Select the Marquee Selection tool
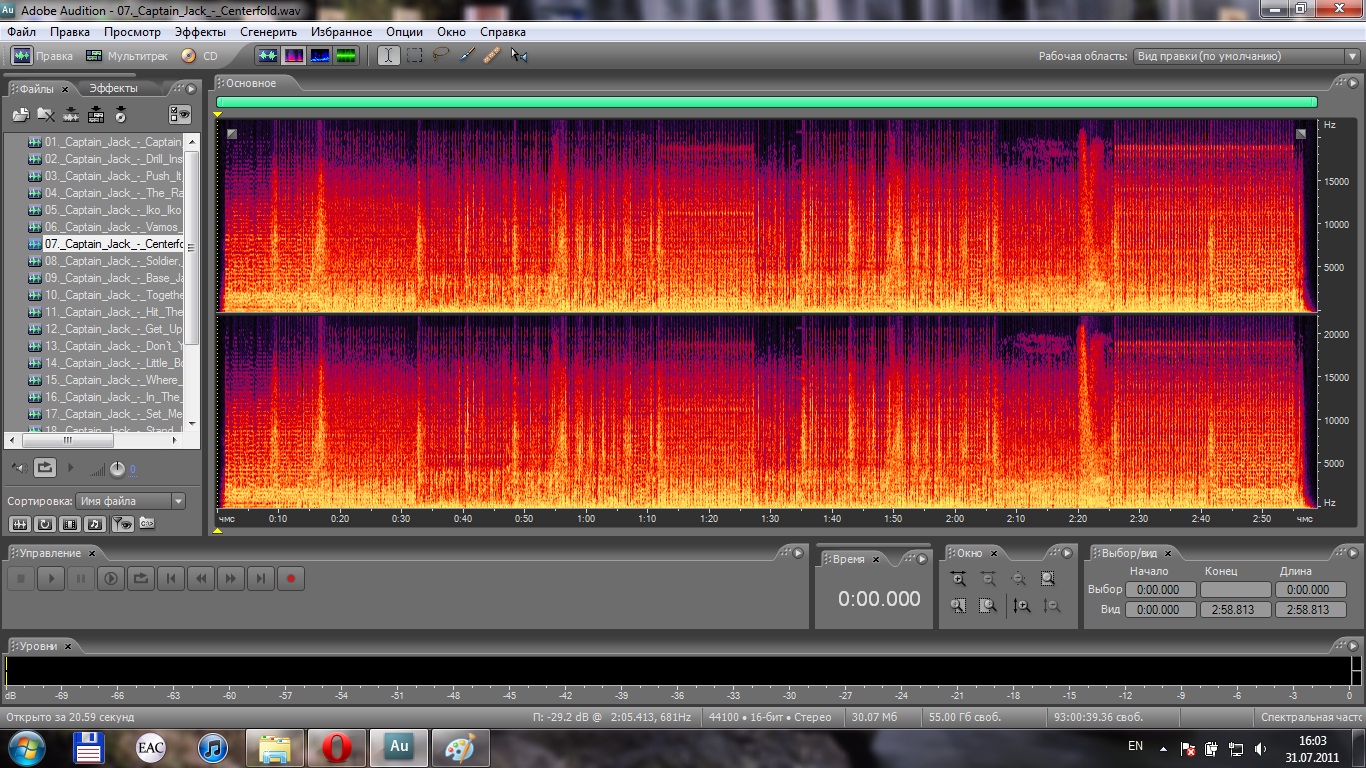The height and width of the screenshot is (768, 1366). pyautogui.click(x=414, y=56)
